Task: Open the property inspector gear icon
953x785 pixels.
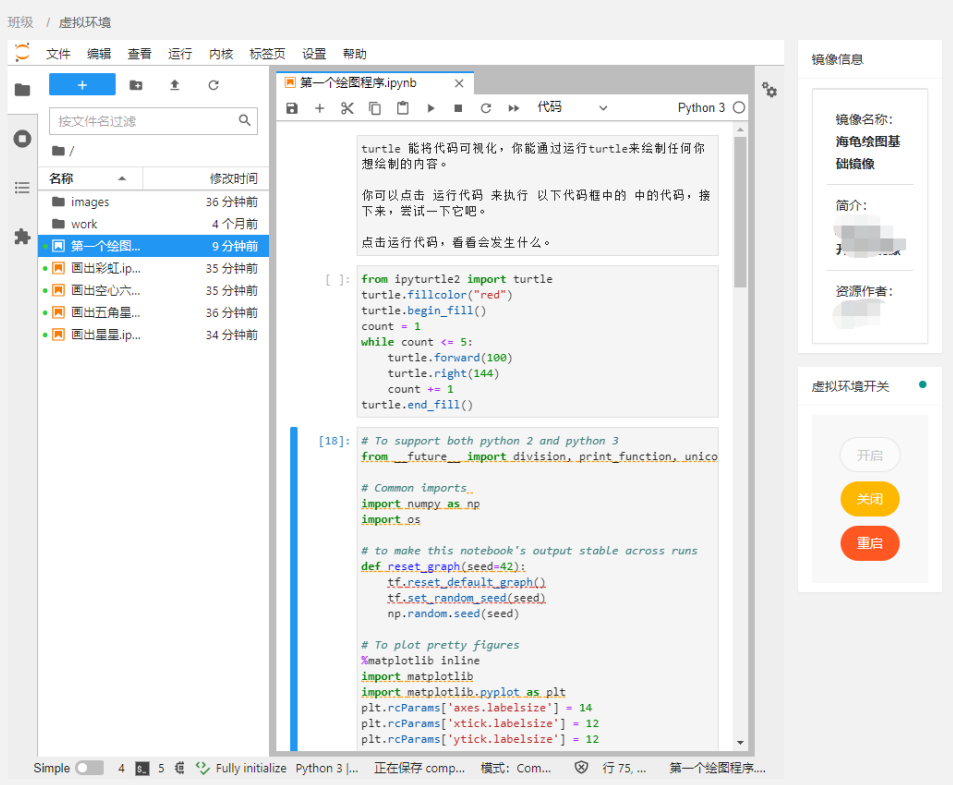Action: (x=769, y=90)
